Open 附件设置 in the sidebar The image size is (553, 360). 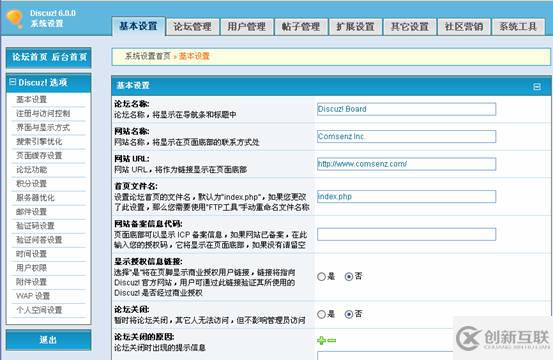[x=31, y=282]
